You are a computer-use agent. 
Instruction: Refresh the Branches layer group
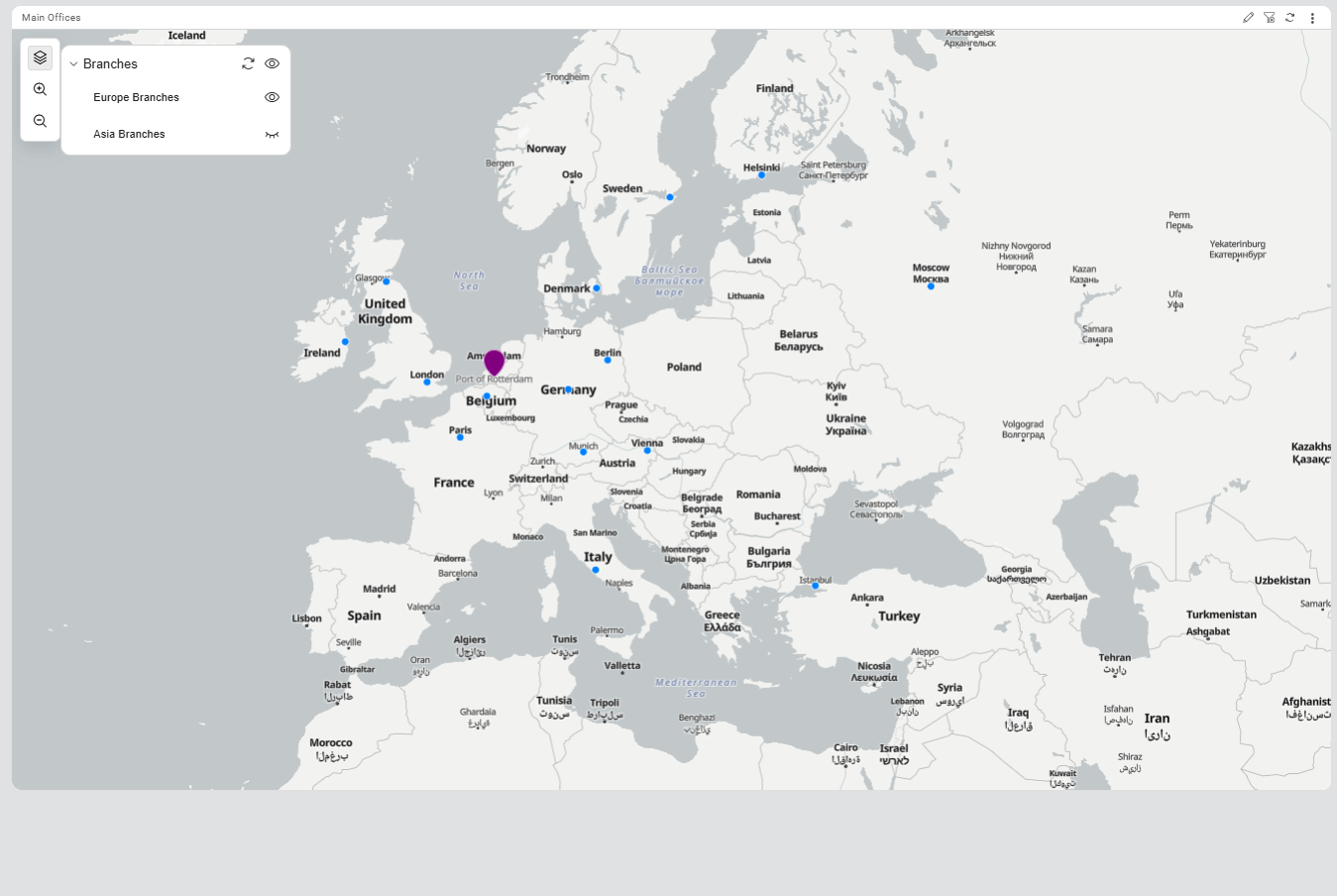coord(248,63)
